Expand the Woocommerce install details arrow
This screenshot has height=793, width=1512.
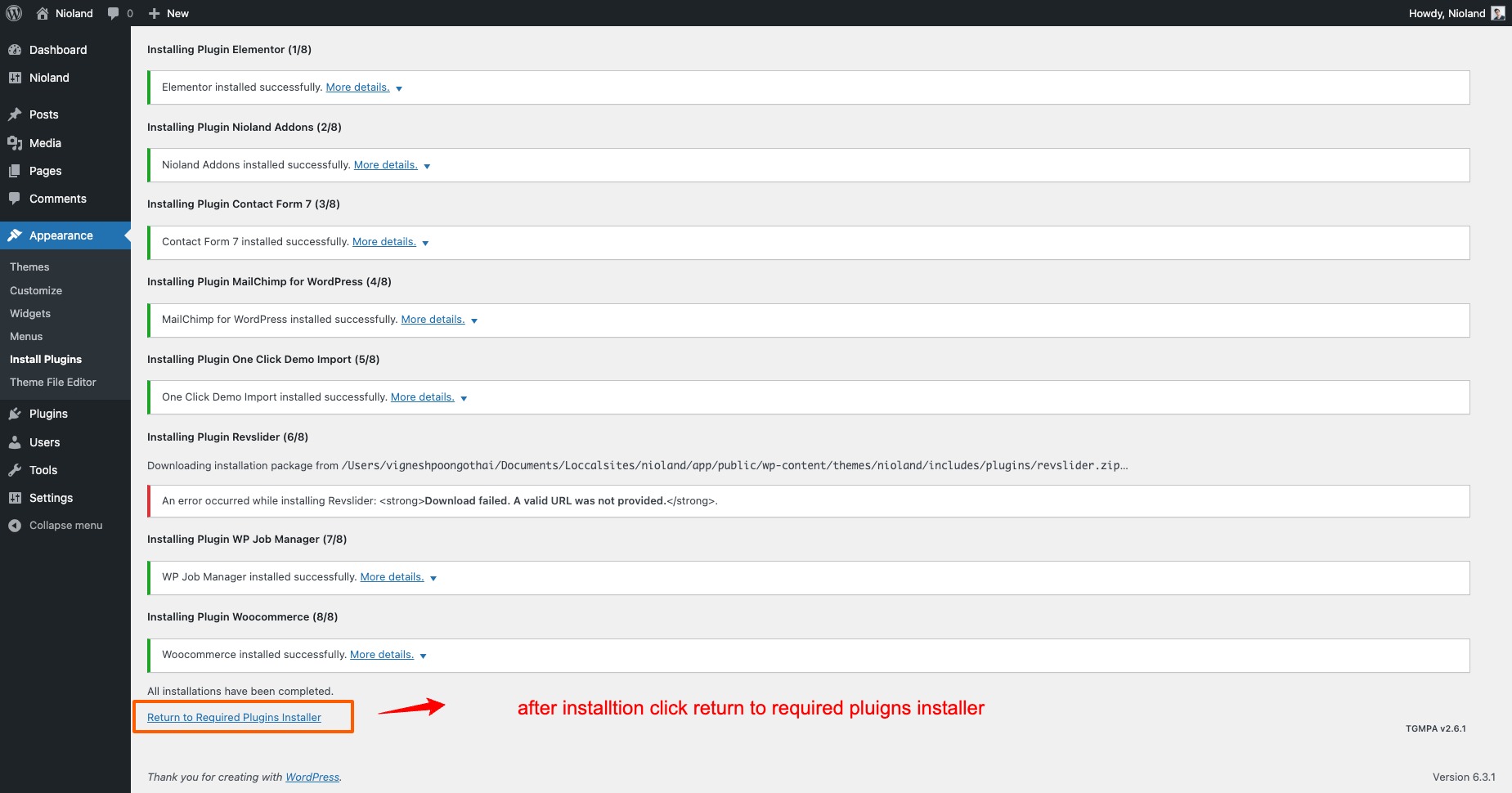[x=423, y=656]
